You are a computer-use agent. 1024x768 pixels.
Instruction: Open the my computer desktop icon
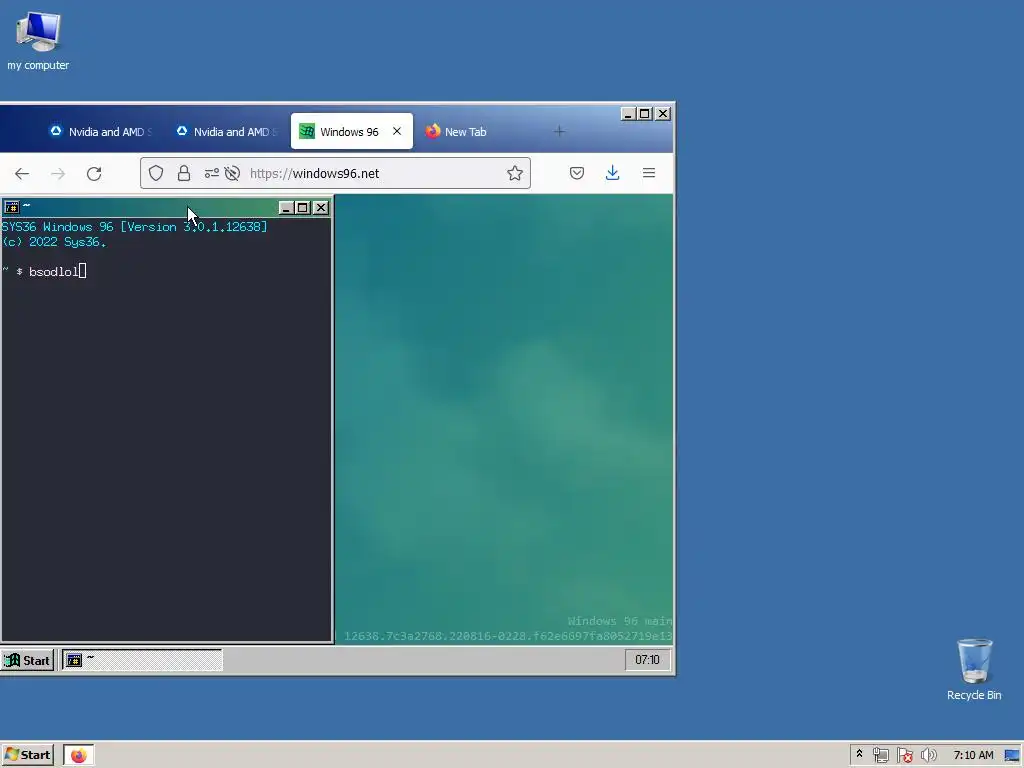(x=38, y=40)
